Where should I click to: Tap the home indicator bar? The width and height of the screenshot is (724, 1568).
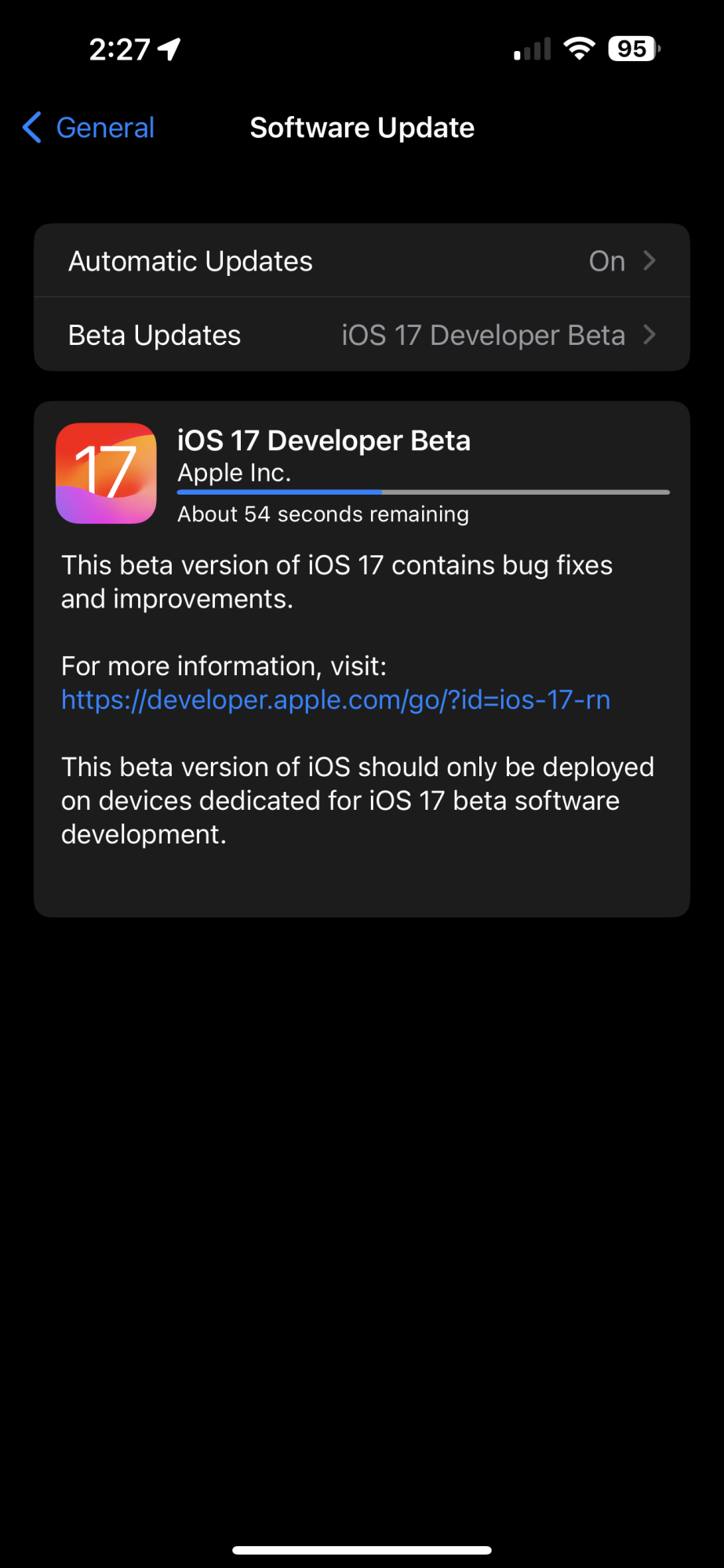[362, 1550]
